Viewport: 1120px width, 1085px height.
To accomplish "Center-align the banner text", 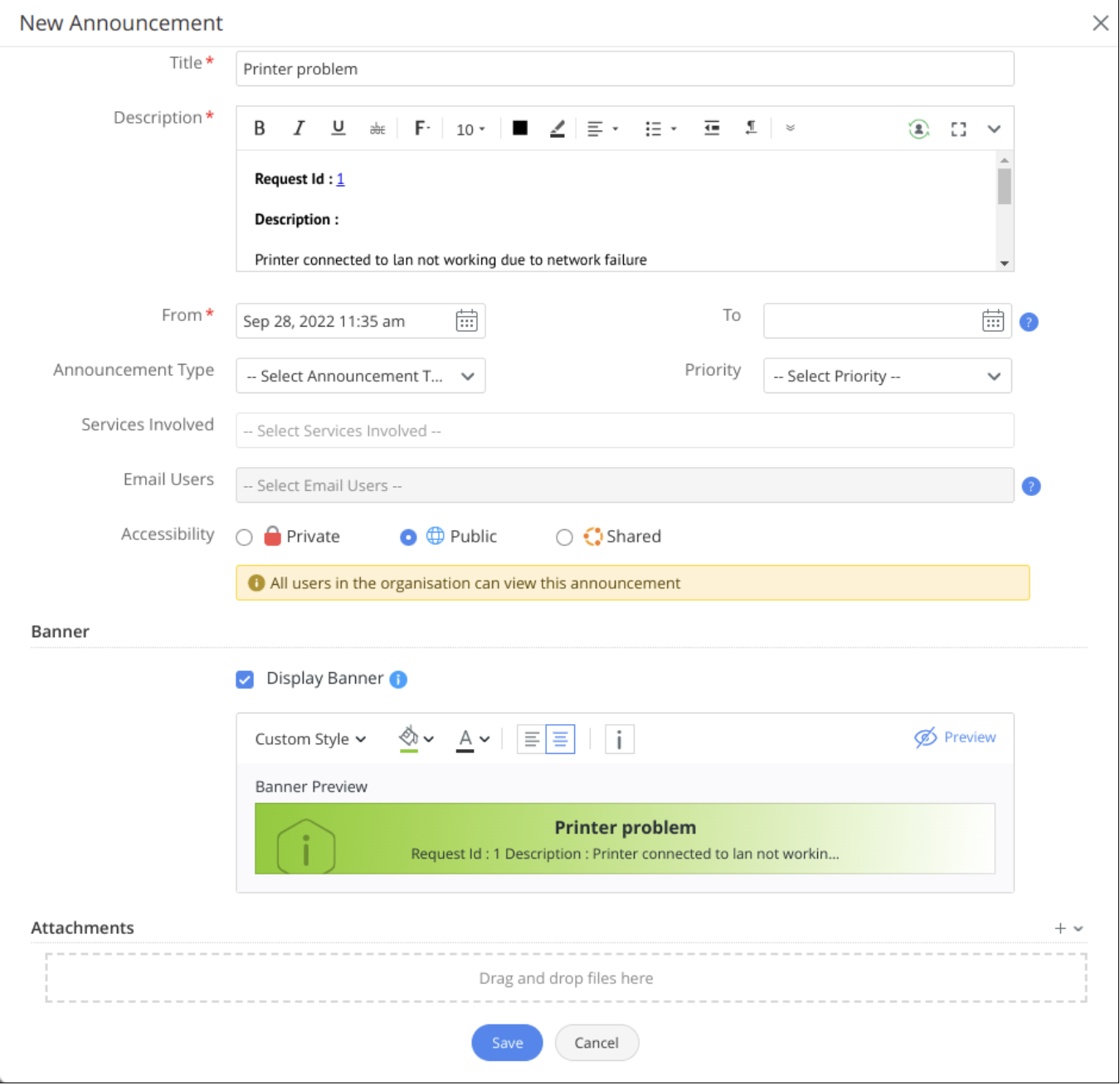I will click(560, 739).
